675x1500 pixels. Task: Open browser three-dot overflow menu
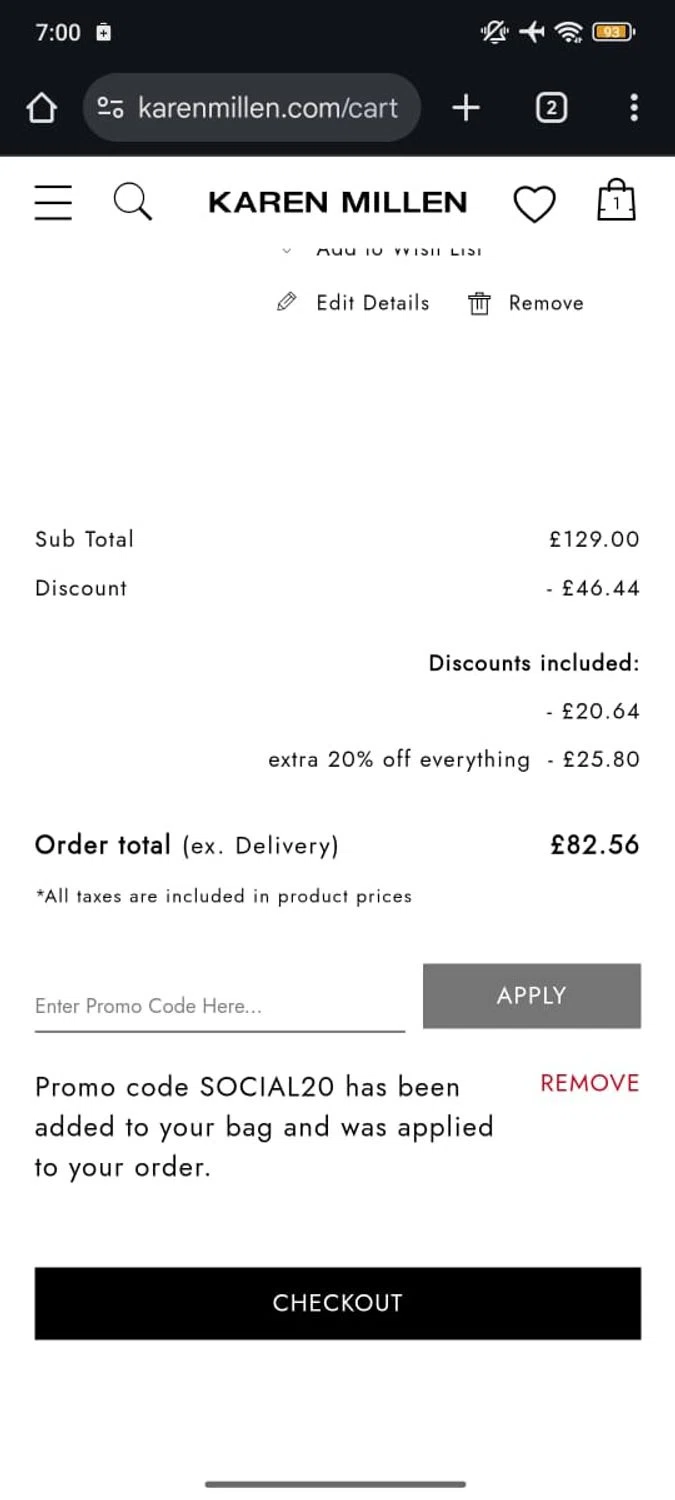coord(634,108)
